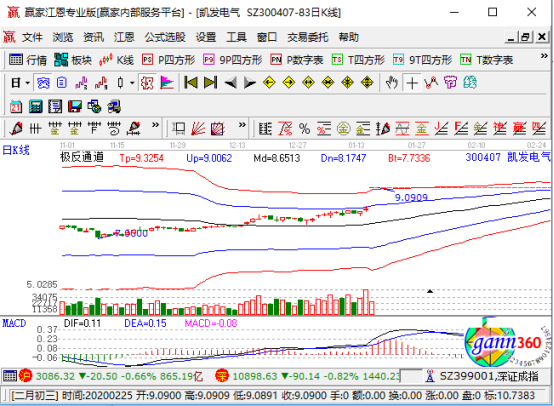
Task: Expand the top toolbar overflow chevron
Action: [x=544, y=55]
